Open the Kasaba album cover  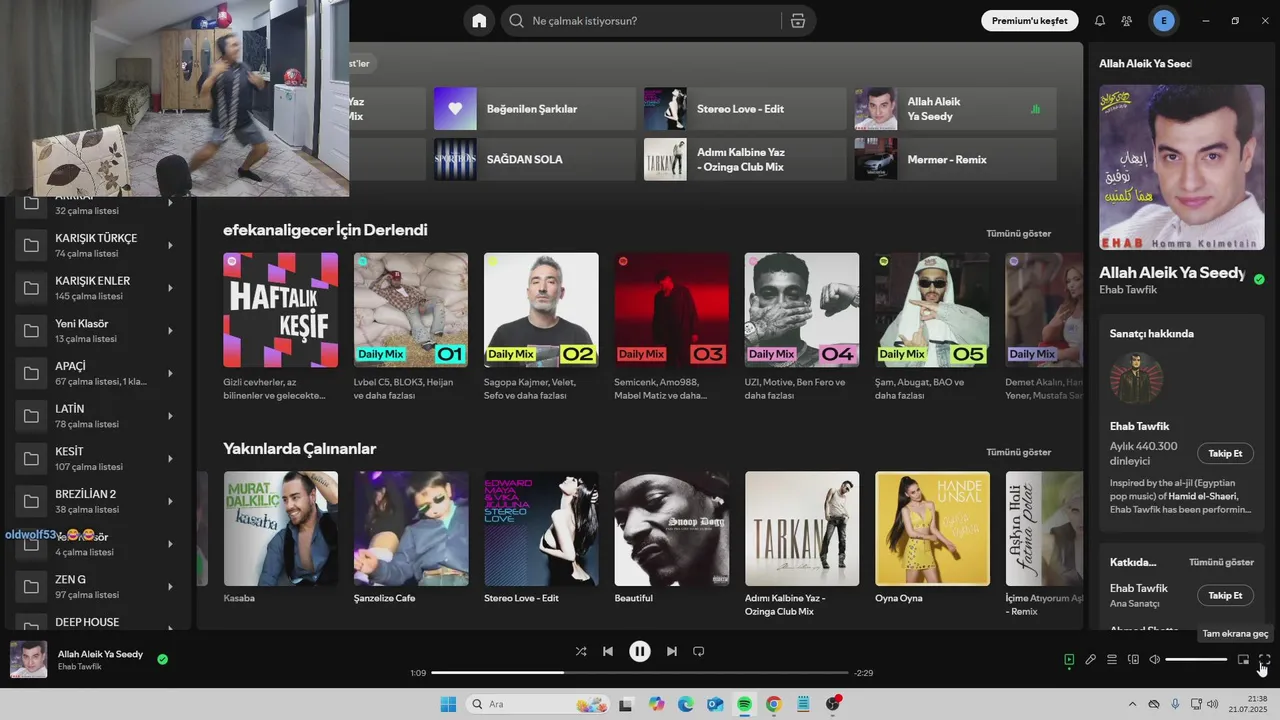pyautogui.click(x=281, y=529)
